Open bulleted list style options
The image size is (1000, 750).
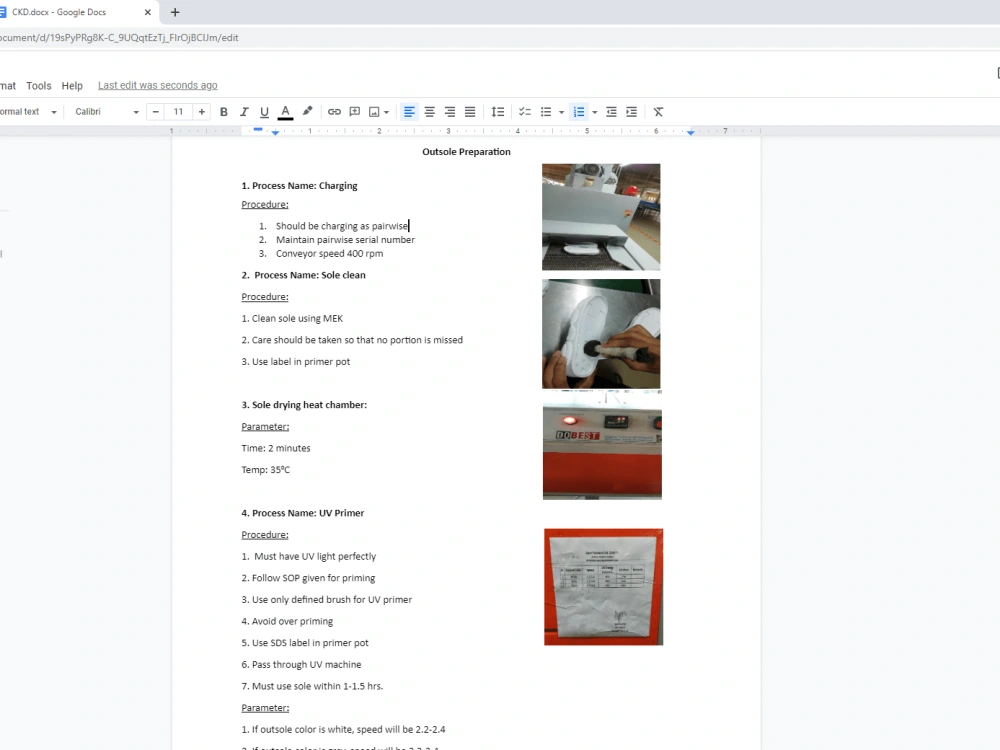coord(560,111)
